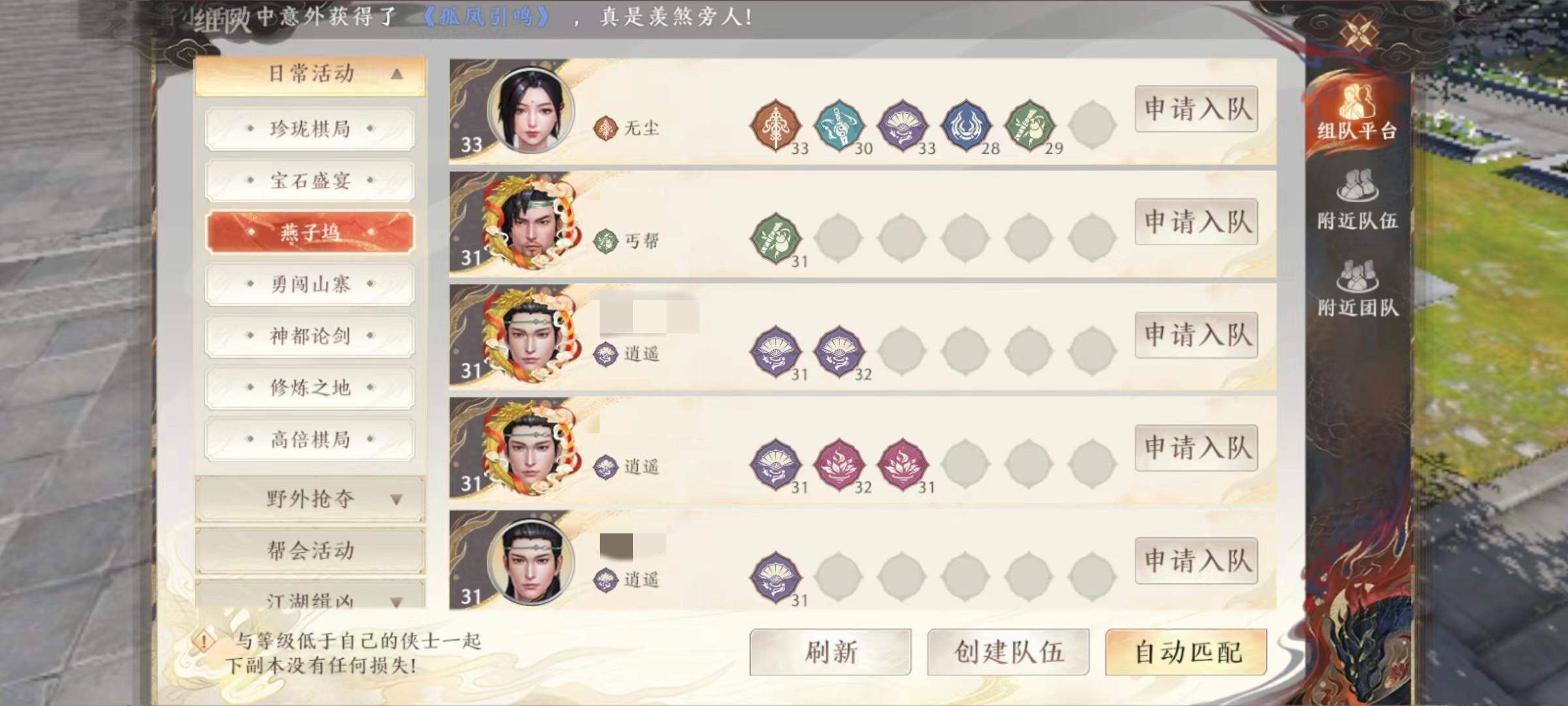The image size is (1568, 706).
Task: Click the level 33 无尘 leader avatar
Action: point(531,110)
